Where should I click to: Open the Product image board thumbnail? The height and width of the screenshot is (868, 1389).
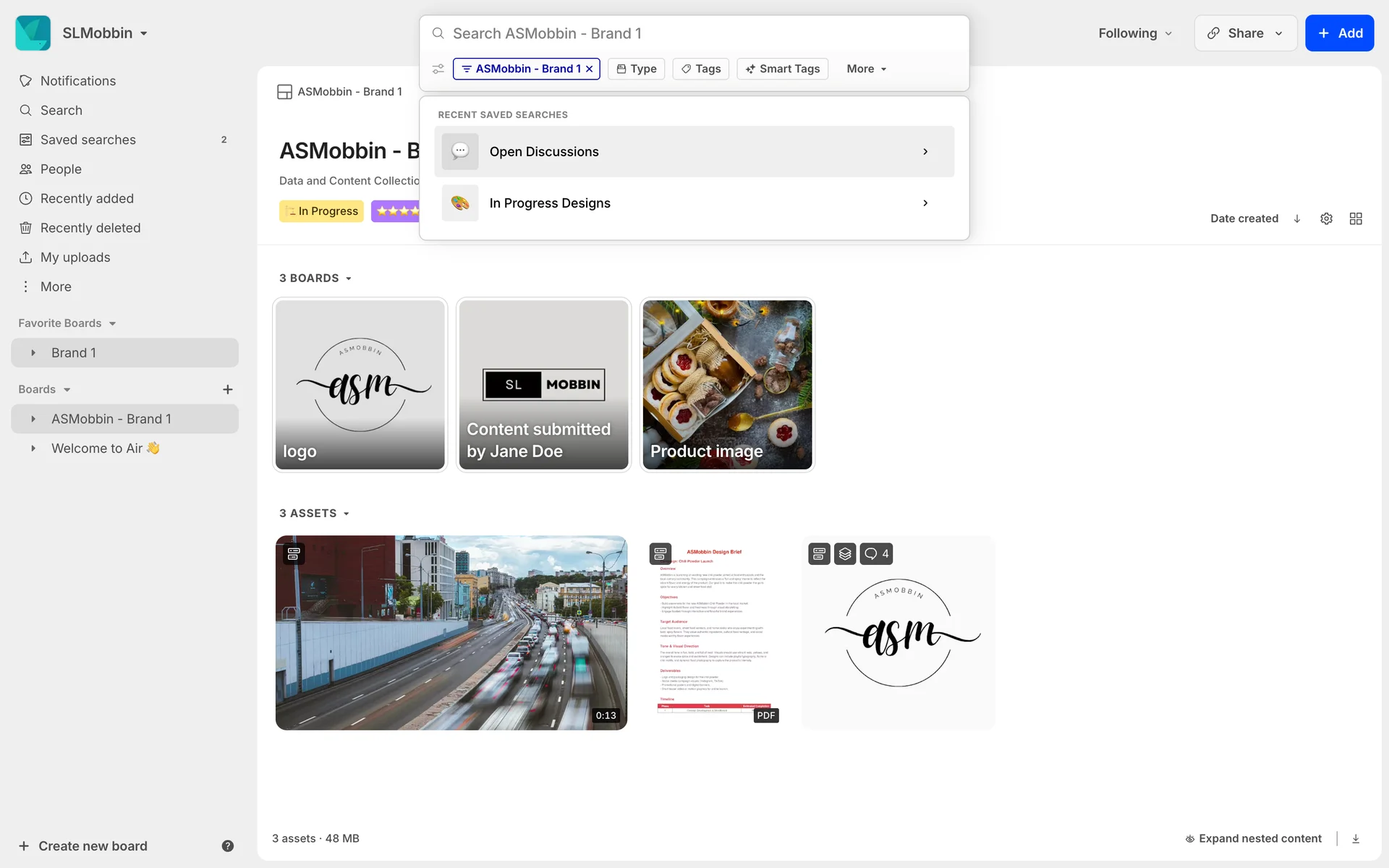(727, 385)
